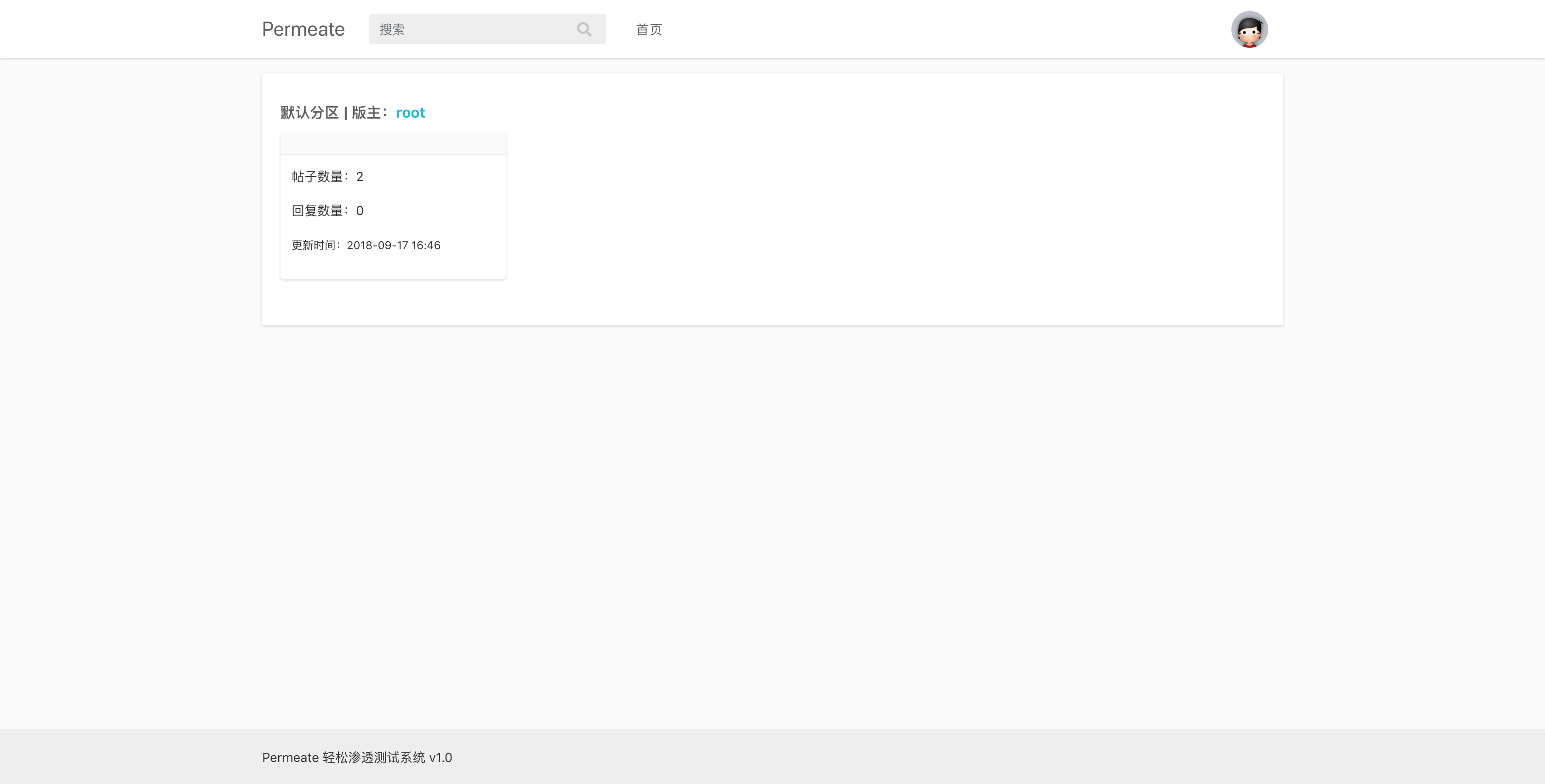Click the 版主 label text

[367, 113]
